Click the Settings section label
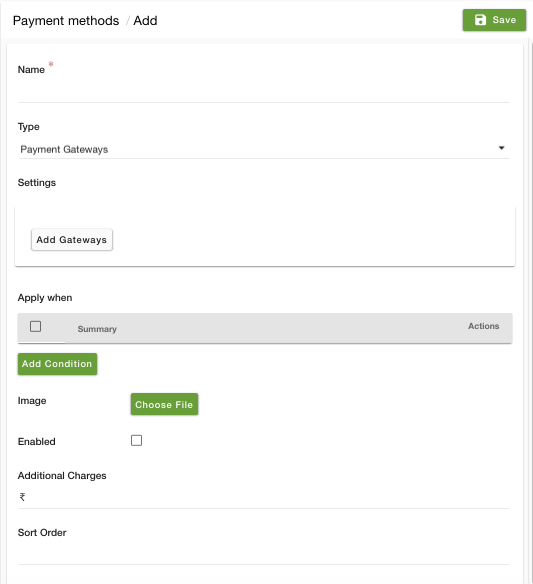533x584 pixels. 37,182
